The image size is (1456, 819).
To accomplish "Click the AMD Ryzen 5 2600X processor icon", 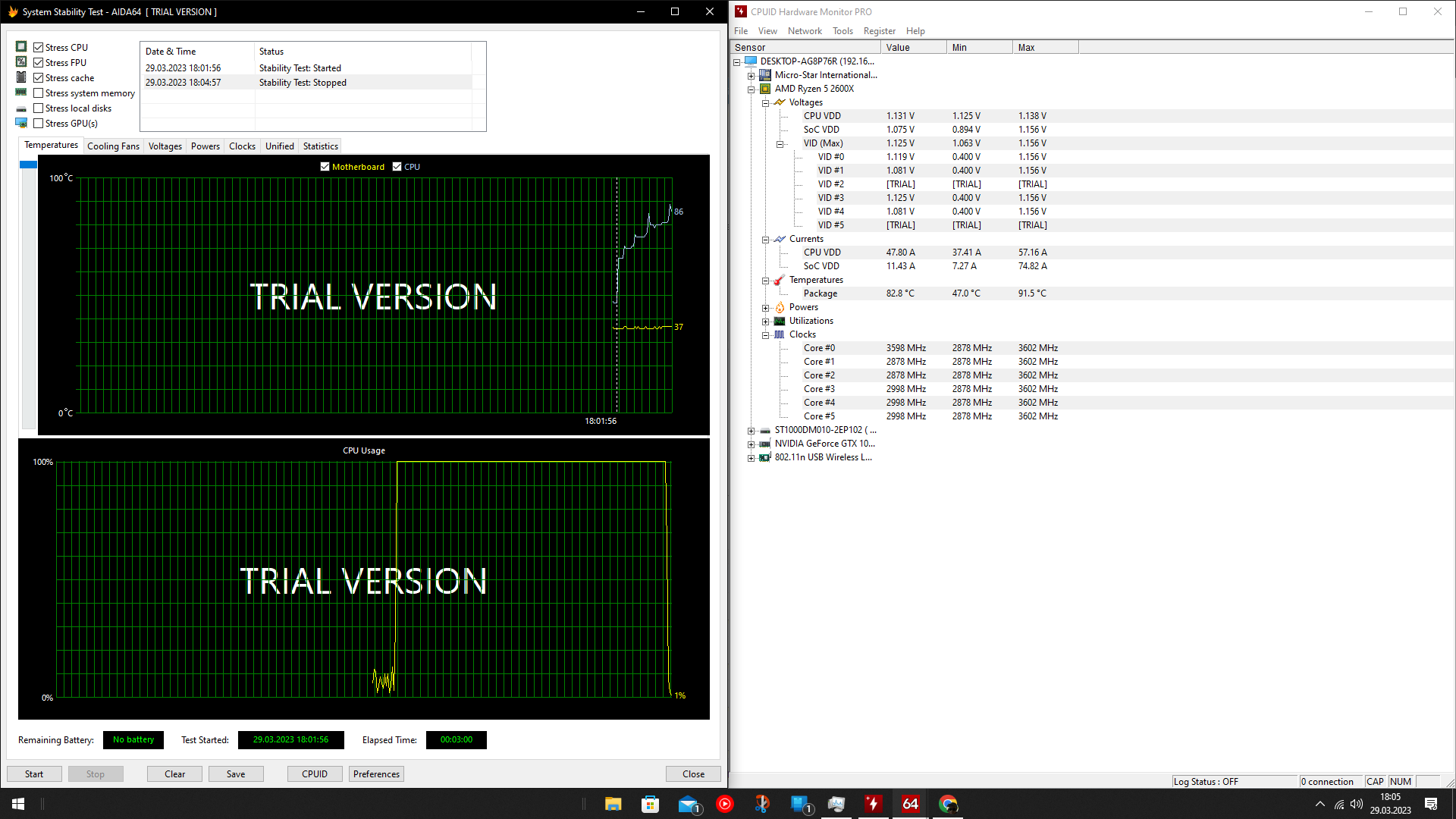I will (765, 89).
